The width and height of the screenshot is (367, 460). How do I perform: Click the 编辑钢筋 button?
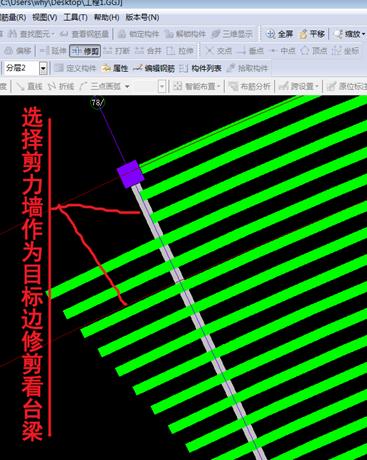coord(154,68)
